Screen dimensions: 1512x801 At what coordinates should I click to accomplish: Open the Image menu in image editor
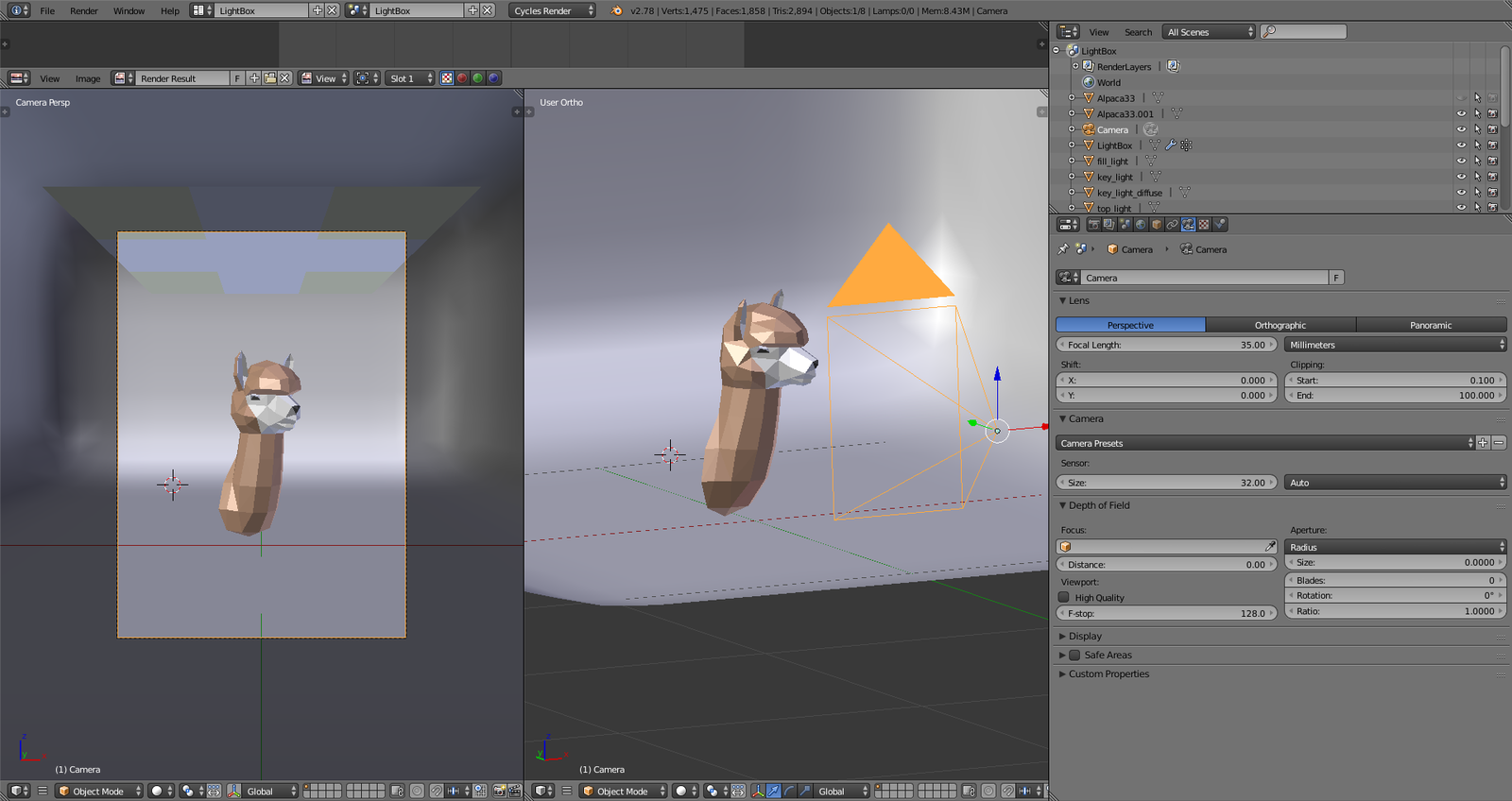88,78
